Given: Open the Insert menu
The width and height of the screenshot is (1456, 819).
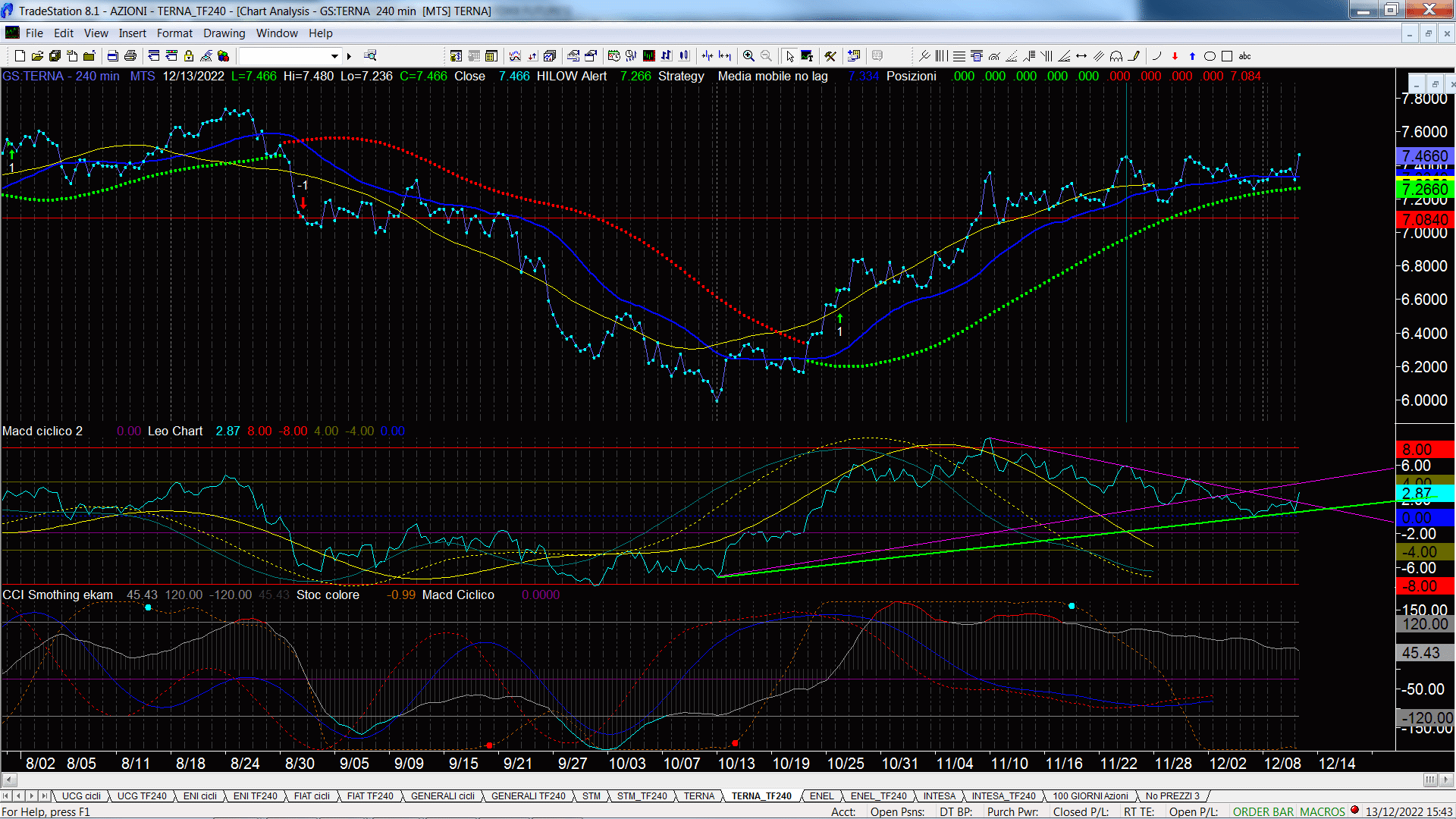Looking at the screenshot, I should tap(132, 33).
